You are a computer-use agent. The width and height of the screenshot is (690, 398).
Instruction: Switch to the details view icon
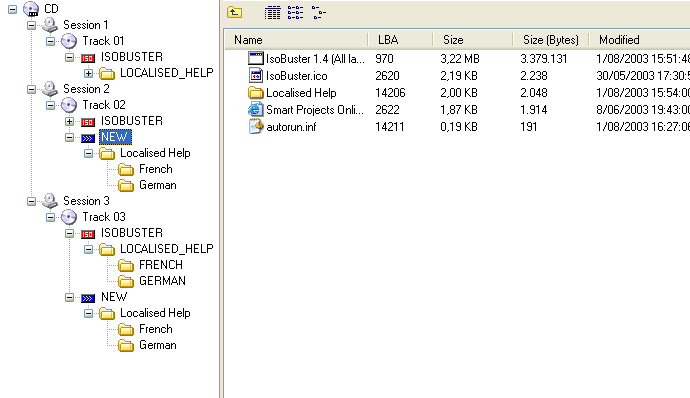tap(272, 13)
